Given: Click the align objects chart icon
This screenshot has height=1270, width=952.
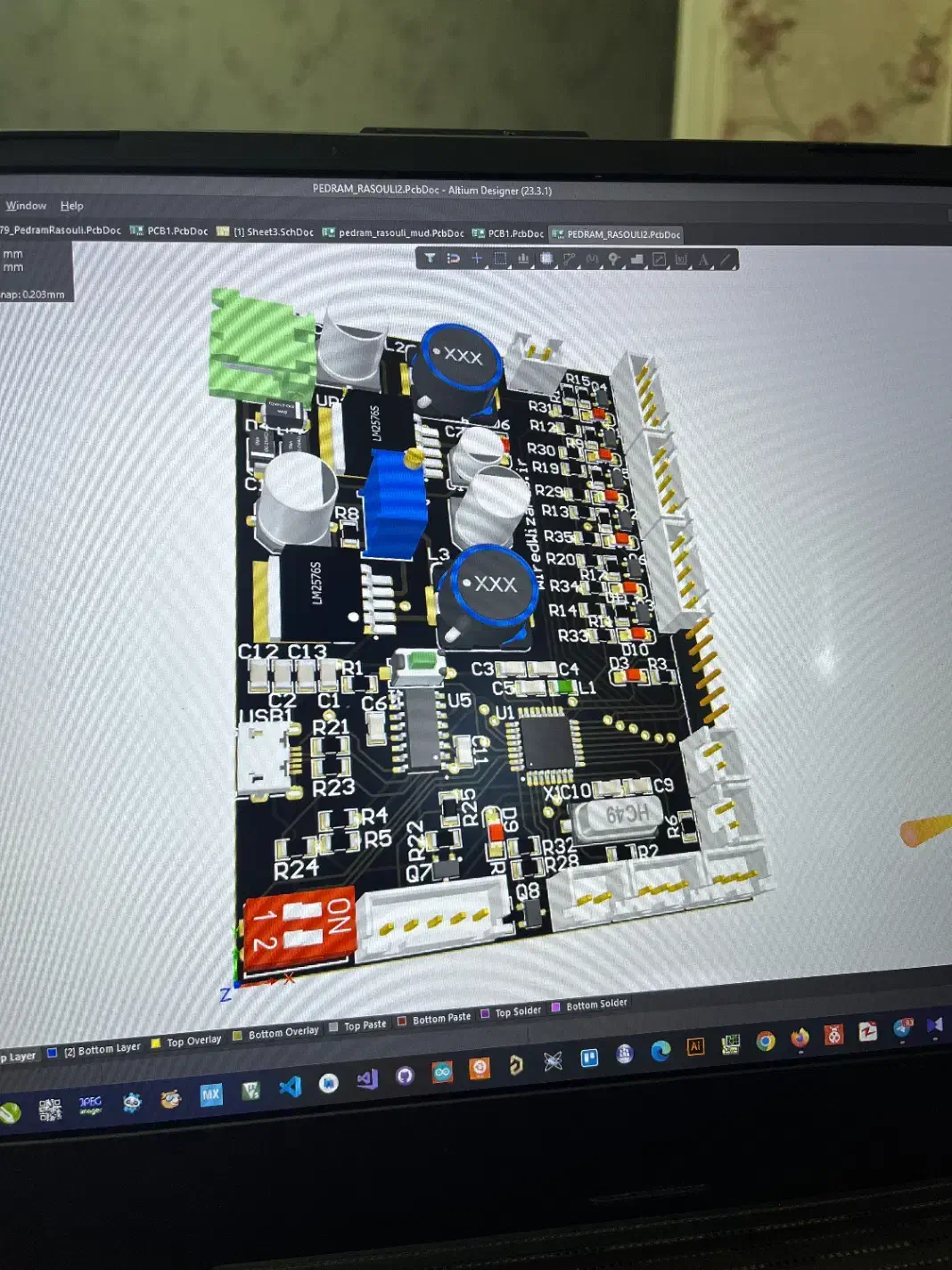Looking at the screenshot, I should pyautogui.click(x=523, y=258).
